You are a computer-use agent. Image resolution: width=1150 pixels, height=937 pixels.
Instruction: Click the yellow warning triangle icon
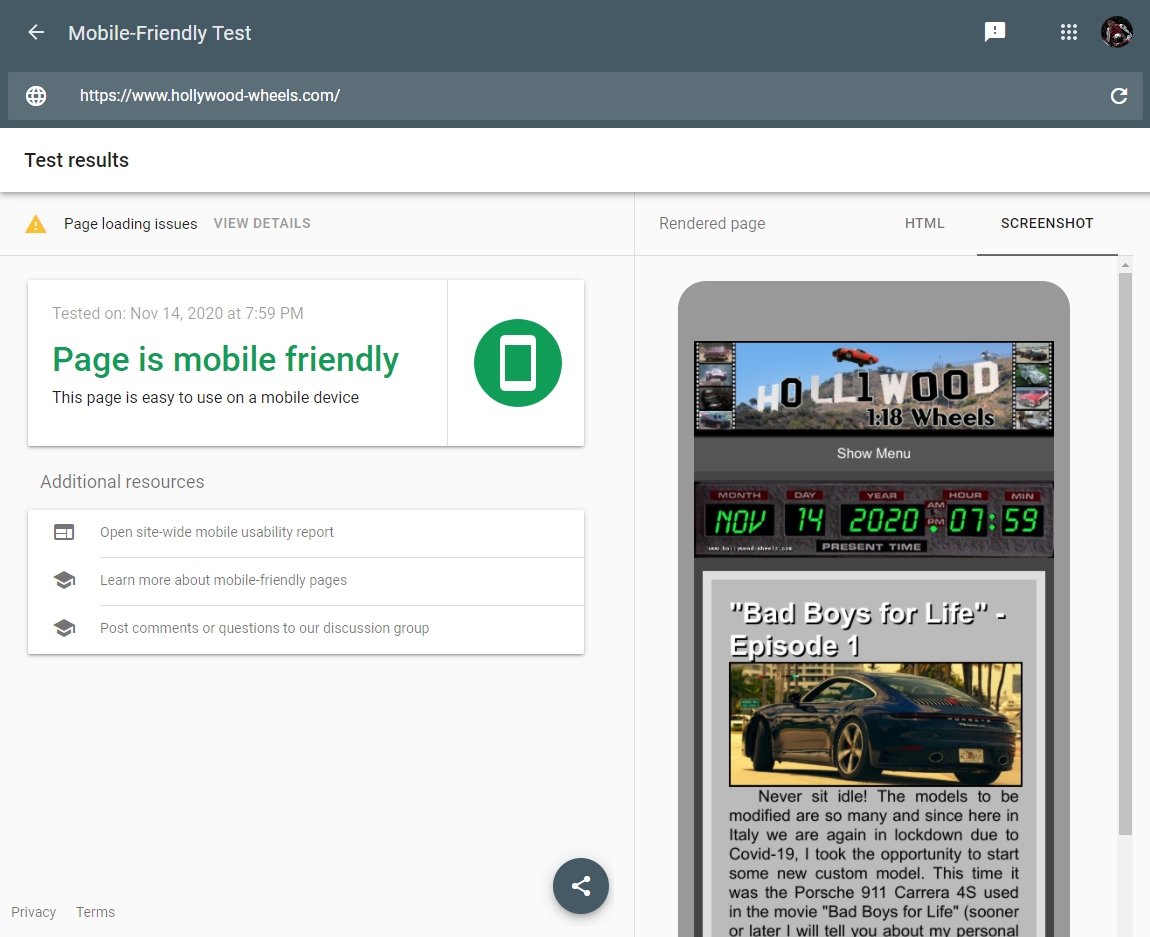36,224
